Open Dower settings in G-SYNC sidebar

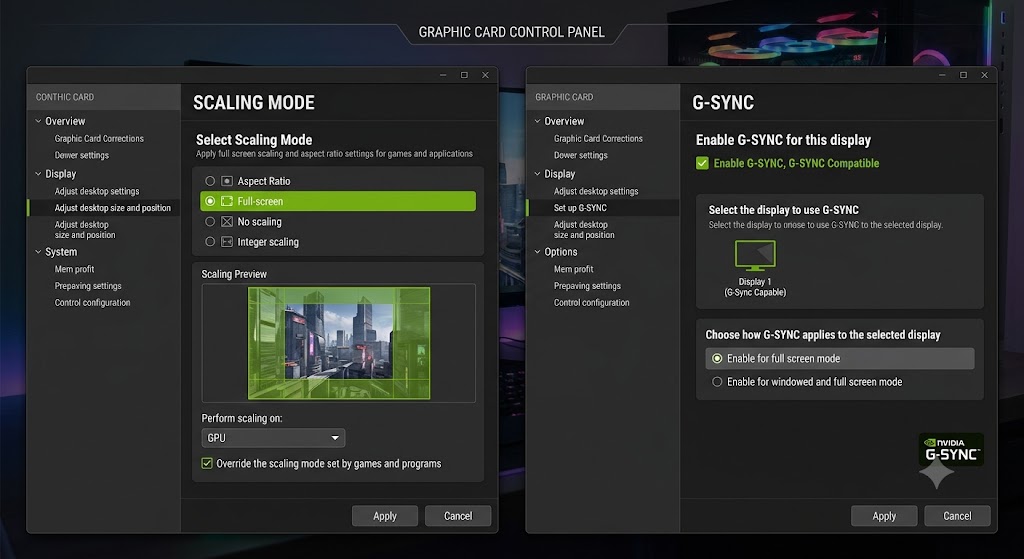click(x=581, y=155)
